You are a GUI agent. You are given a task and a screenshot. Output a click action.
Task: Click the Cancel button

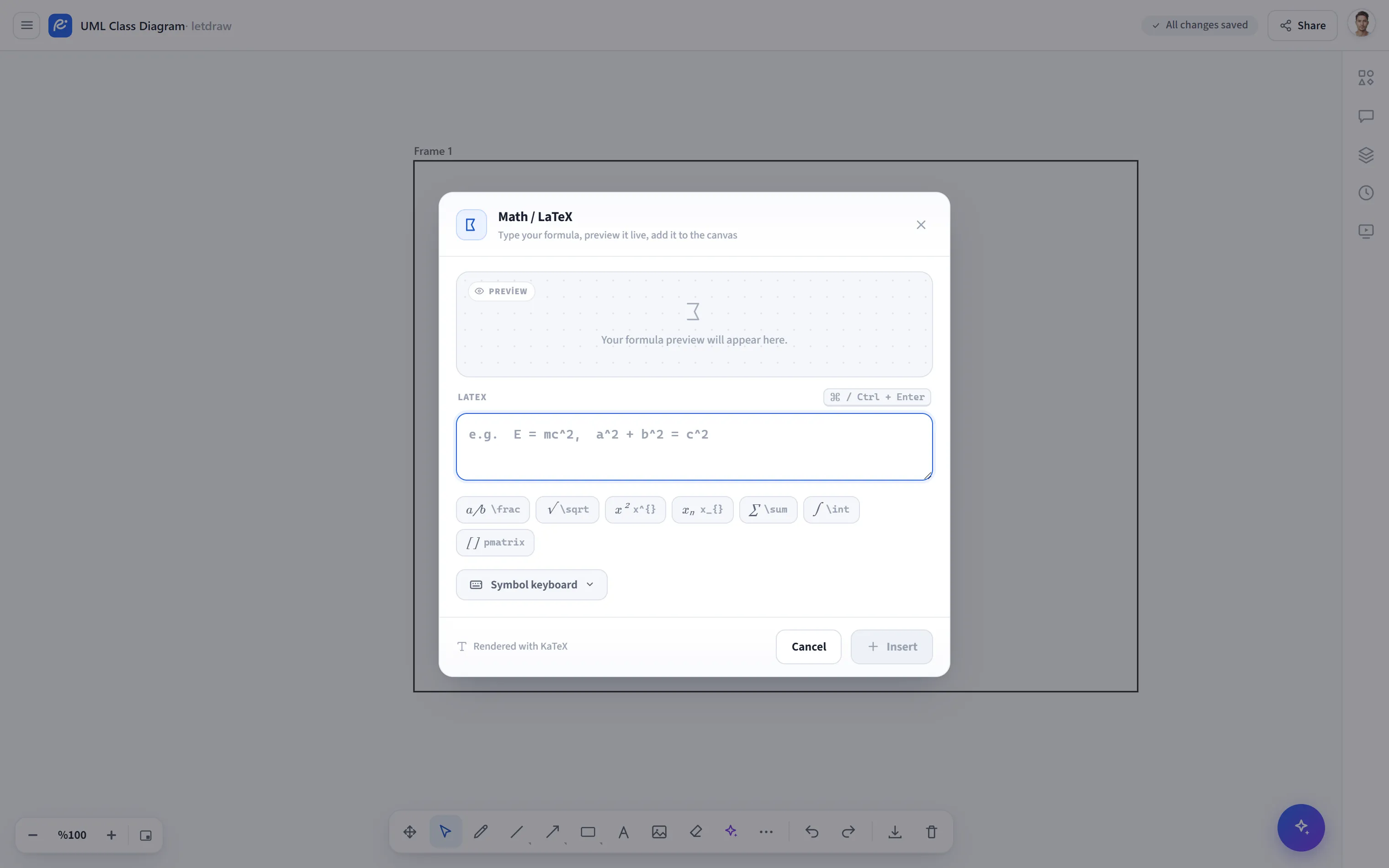click(809, 647)
